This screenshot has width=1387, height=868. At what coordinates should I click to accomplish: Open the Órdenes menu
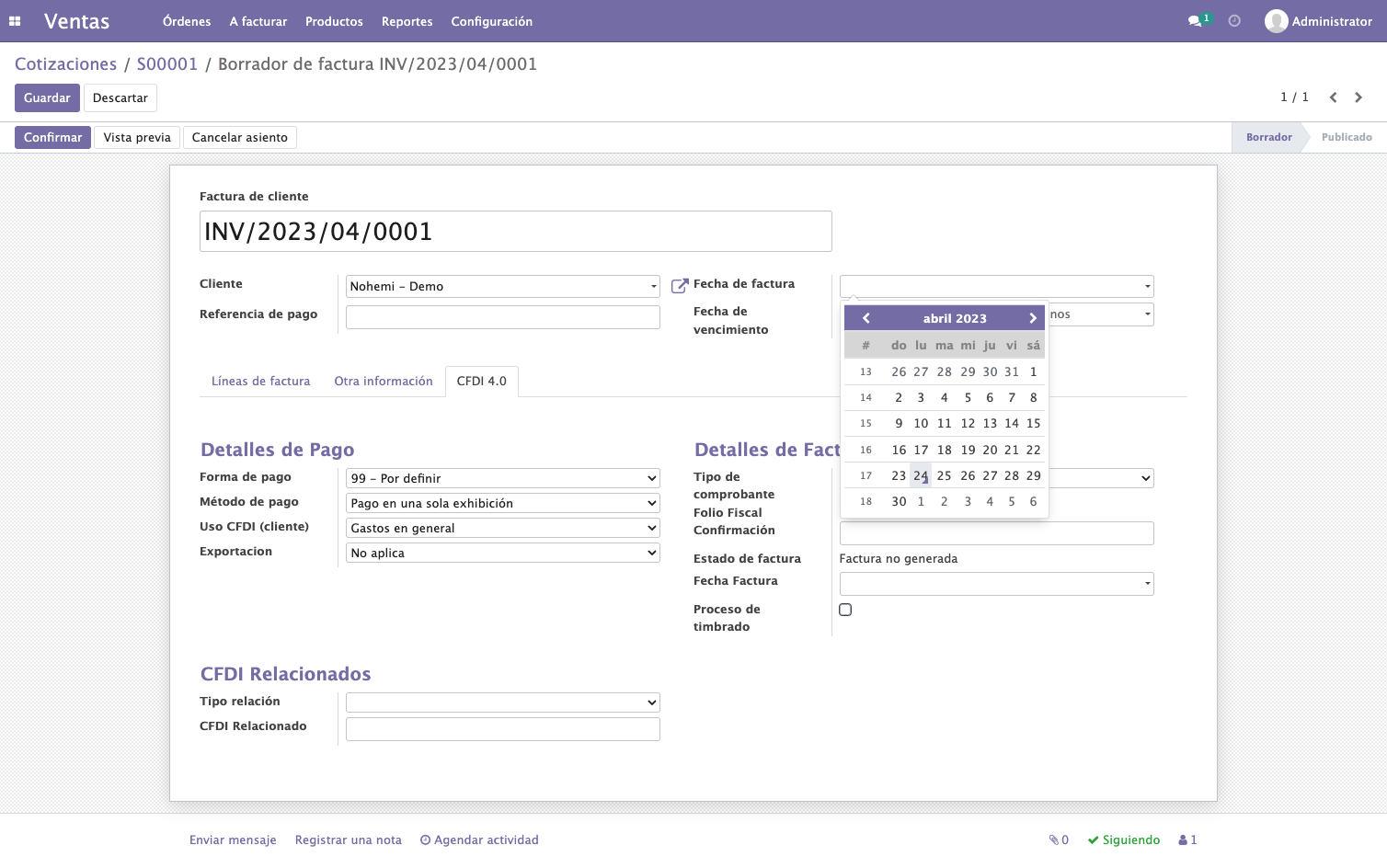187,21
